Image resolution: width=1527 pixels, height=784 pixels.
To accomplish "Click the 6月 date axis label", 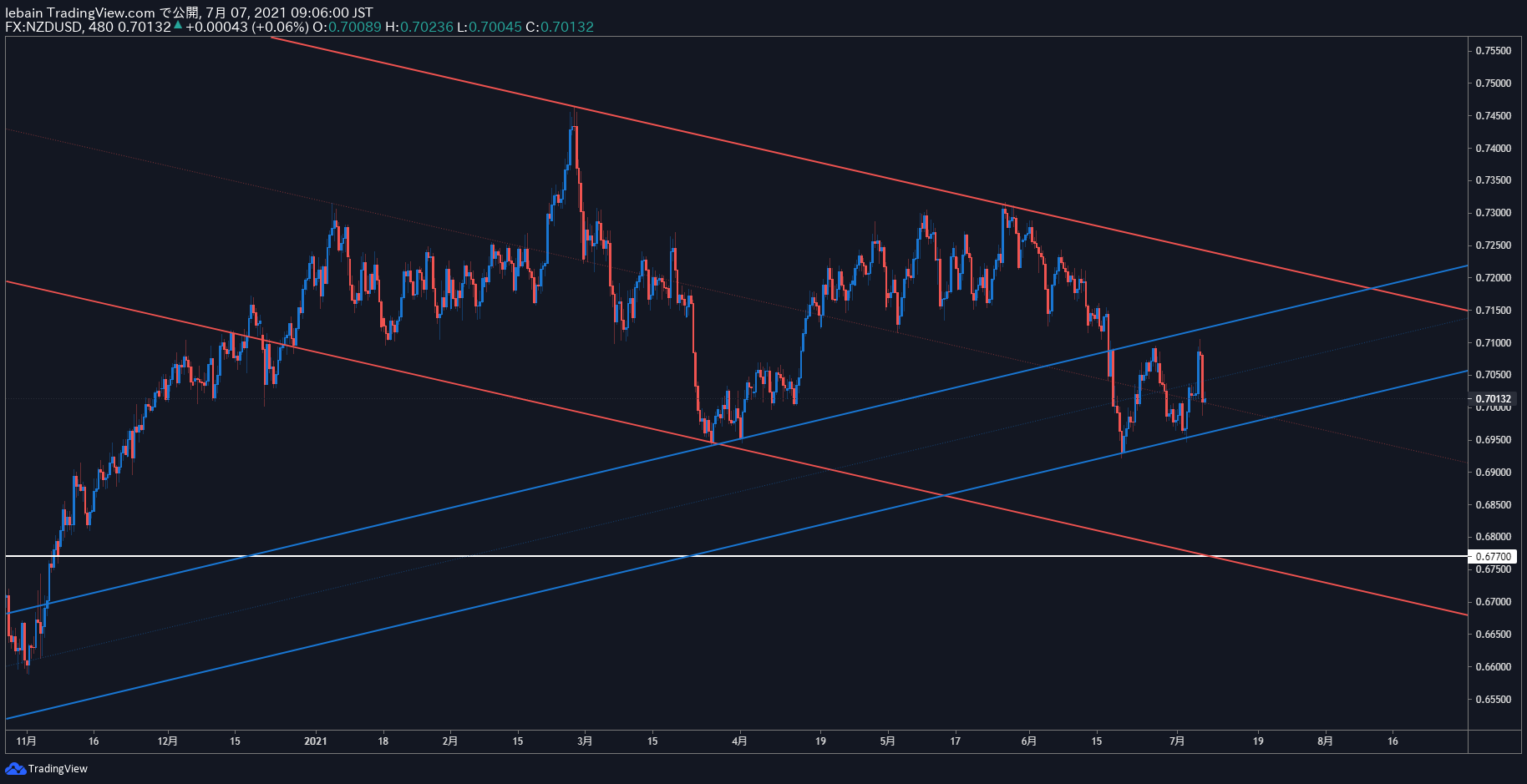I will tap(1029, 741).
